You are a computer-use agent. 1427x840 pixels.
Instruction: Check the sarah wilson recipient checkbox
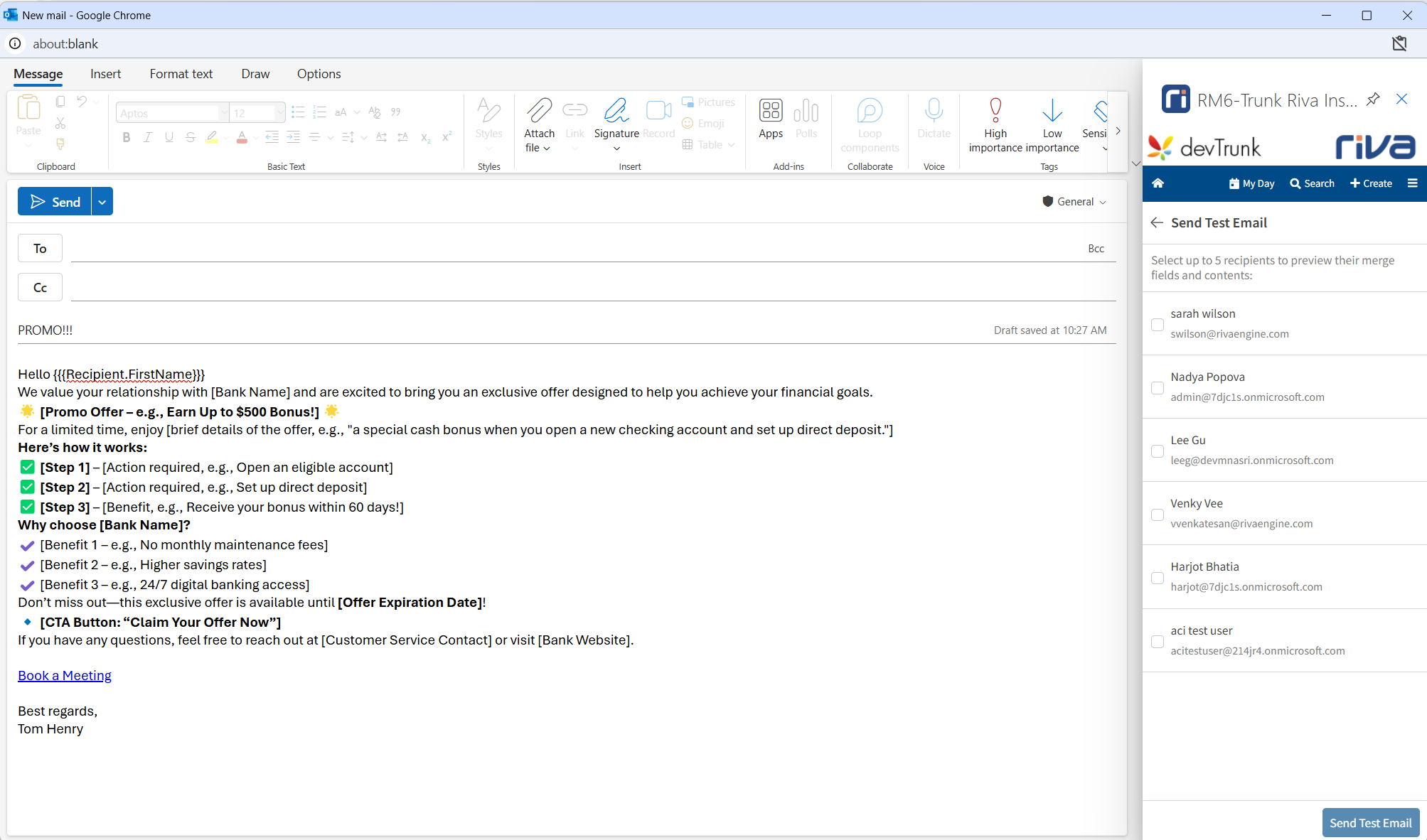pos(1158,325)
